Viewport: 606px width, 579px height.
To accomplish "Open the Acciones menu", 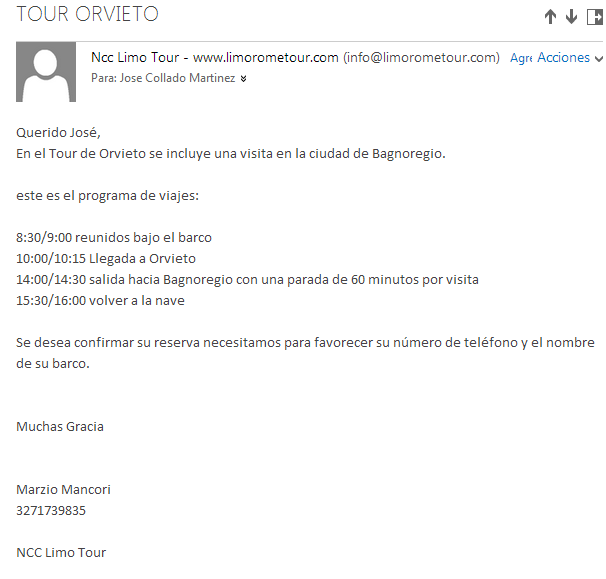I will coord(563,58).
